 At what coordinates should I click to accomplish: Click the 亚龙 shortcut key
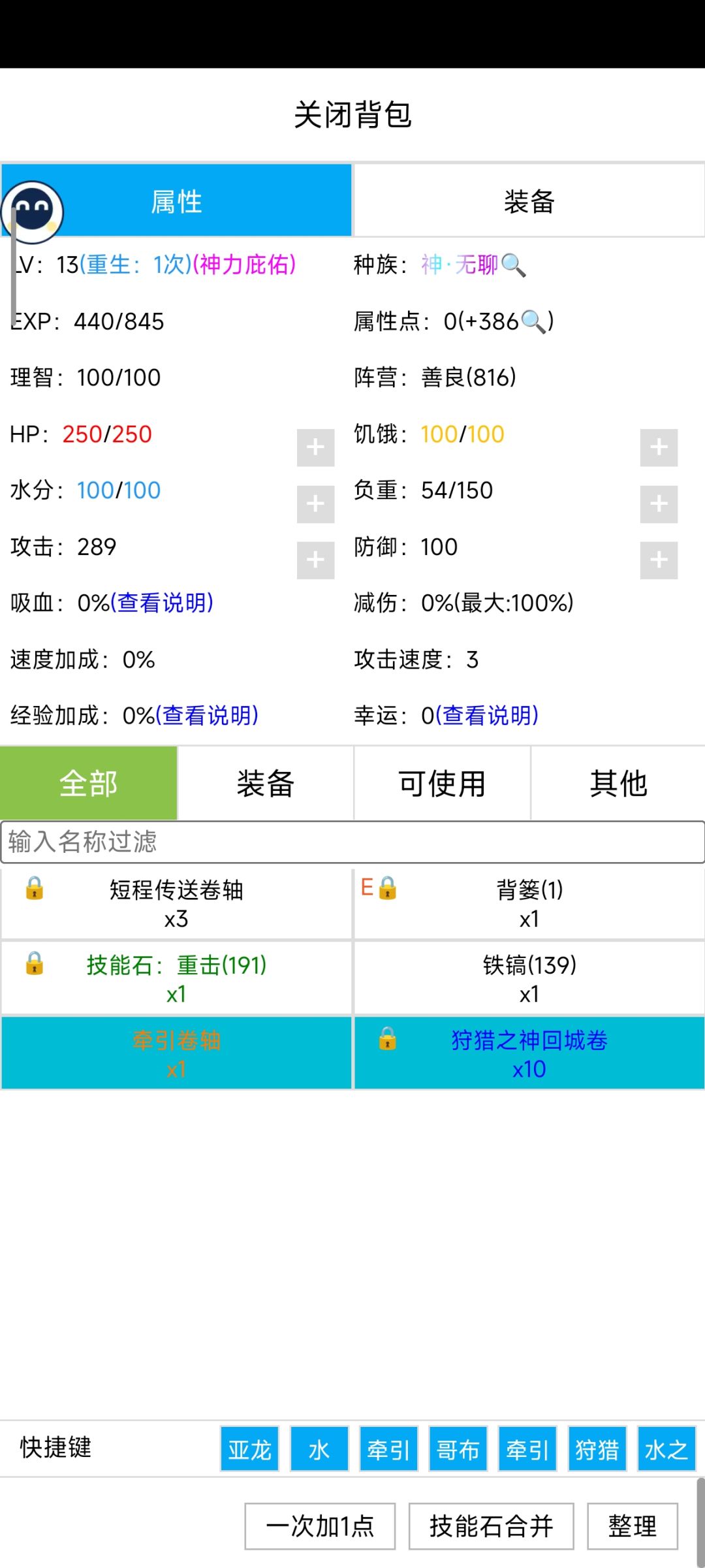(249, 1449)
